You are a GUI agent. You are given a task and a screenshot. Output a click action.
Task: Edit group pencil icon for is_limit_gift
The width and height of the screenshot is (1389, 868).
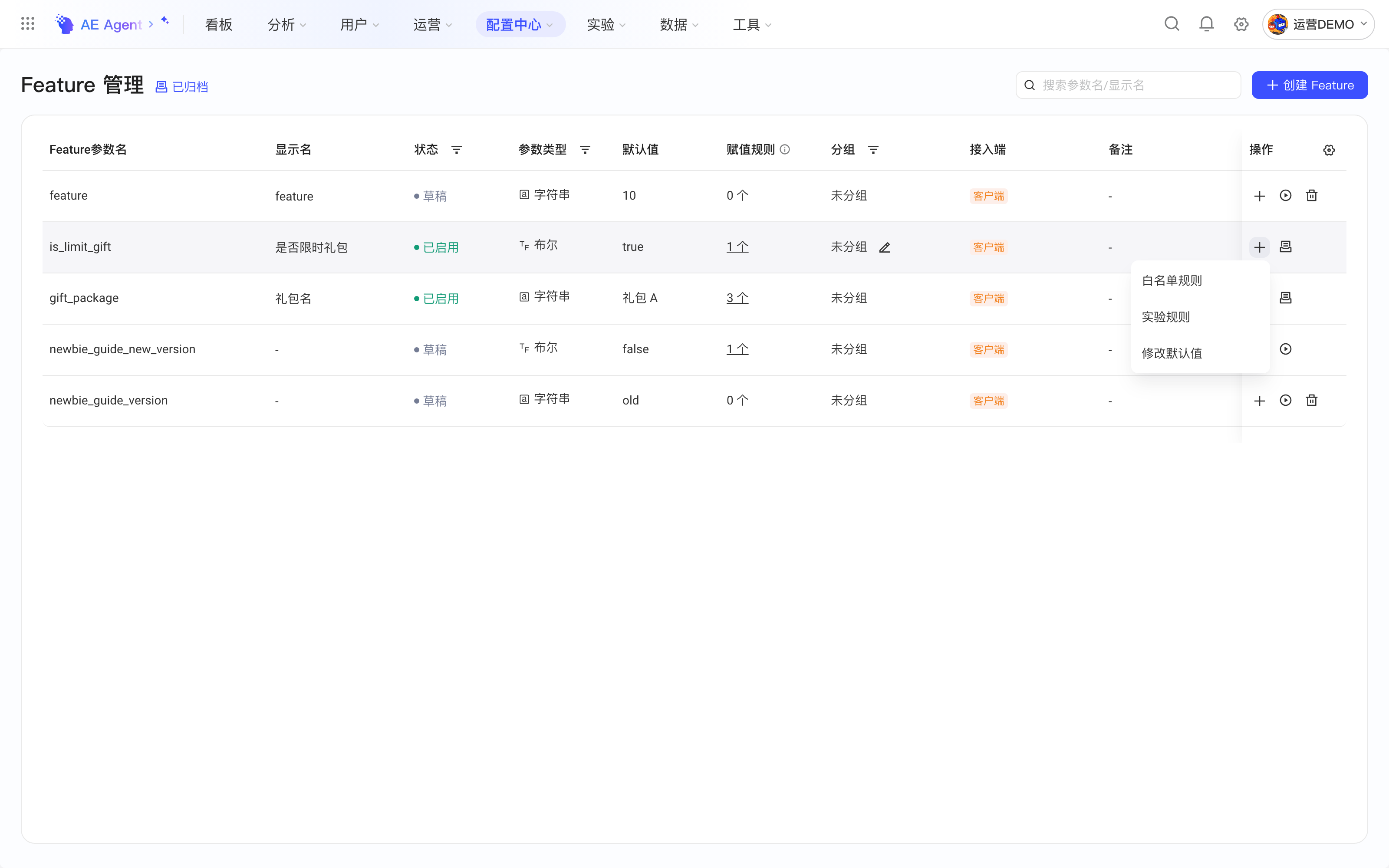(885, 247)
